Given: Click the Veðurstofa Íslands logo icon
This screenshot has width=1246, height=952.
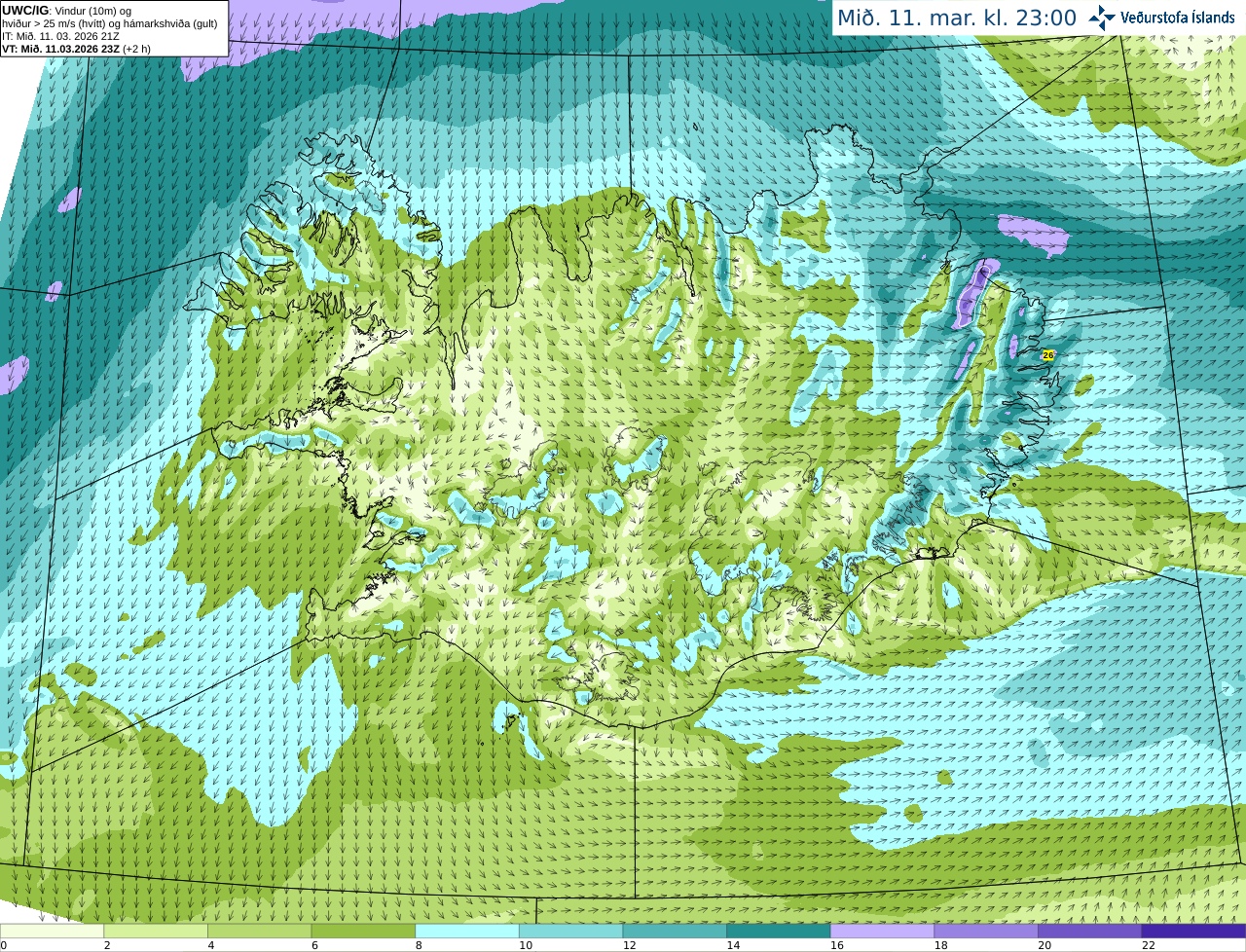Looking at the screenshot, I should coord(1102,18).
